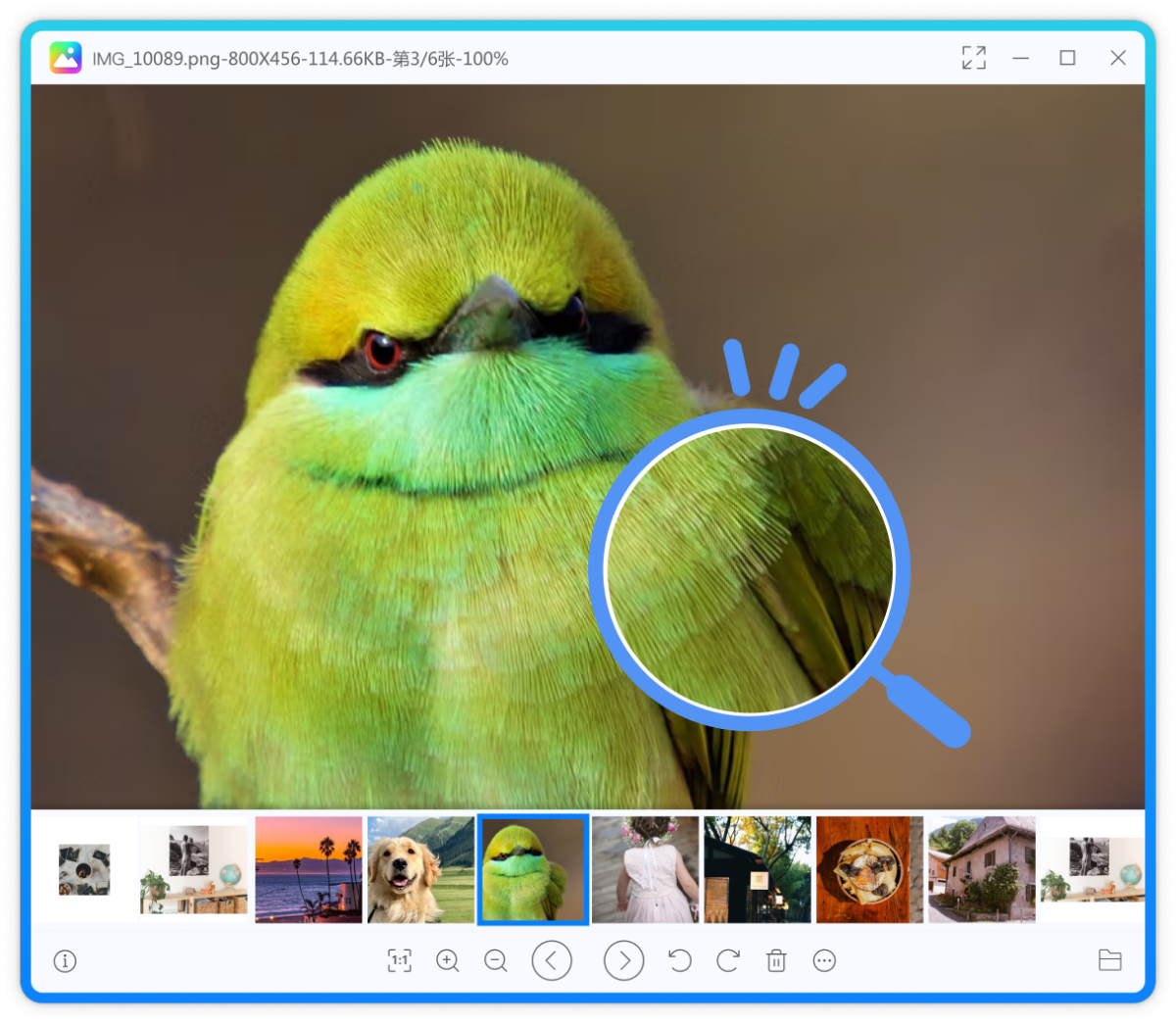Advance to the next image

tap(624, 960)
